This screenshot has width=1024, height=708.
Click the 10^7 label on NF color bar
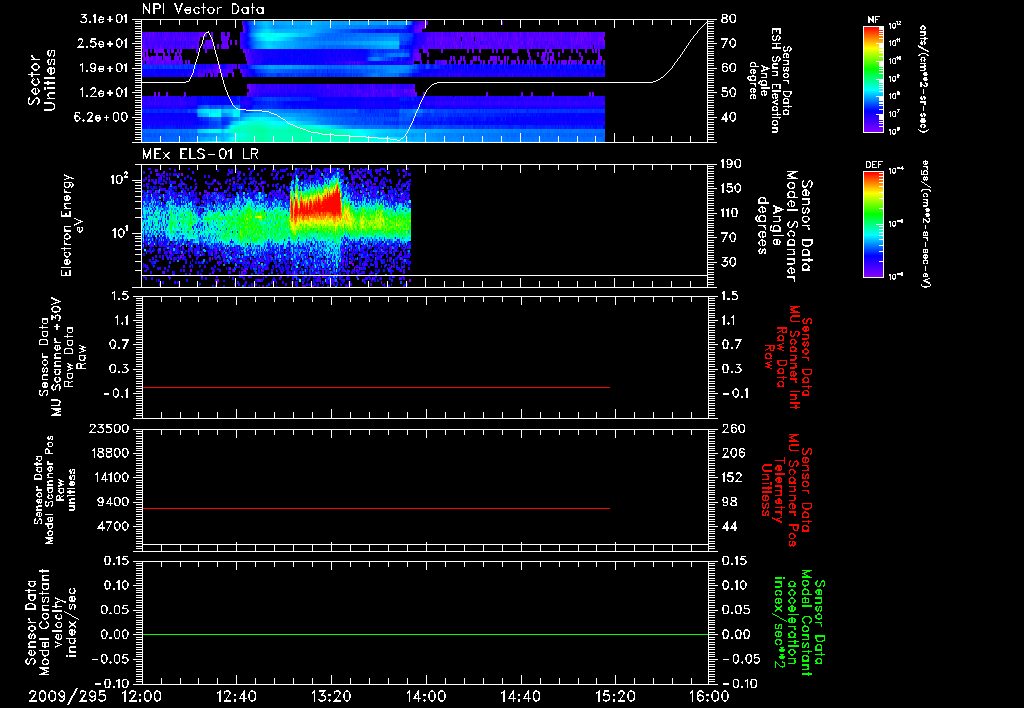(x=895, y=114)
